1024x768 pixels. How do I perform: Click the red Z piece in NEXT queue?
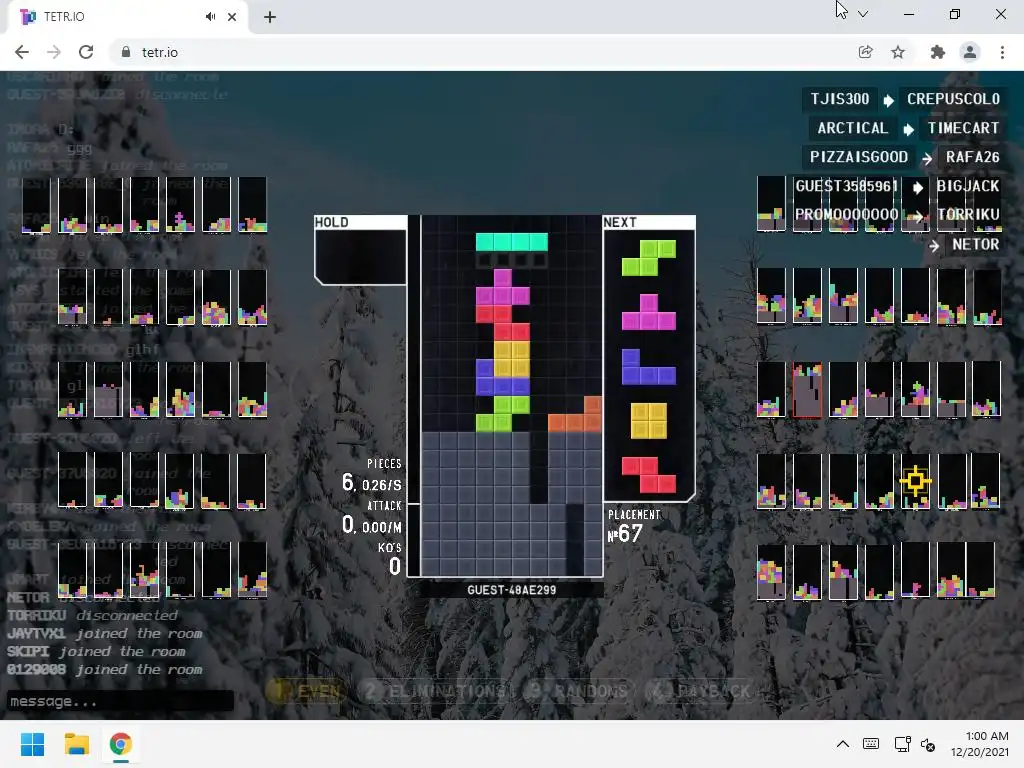click(648, 475)
